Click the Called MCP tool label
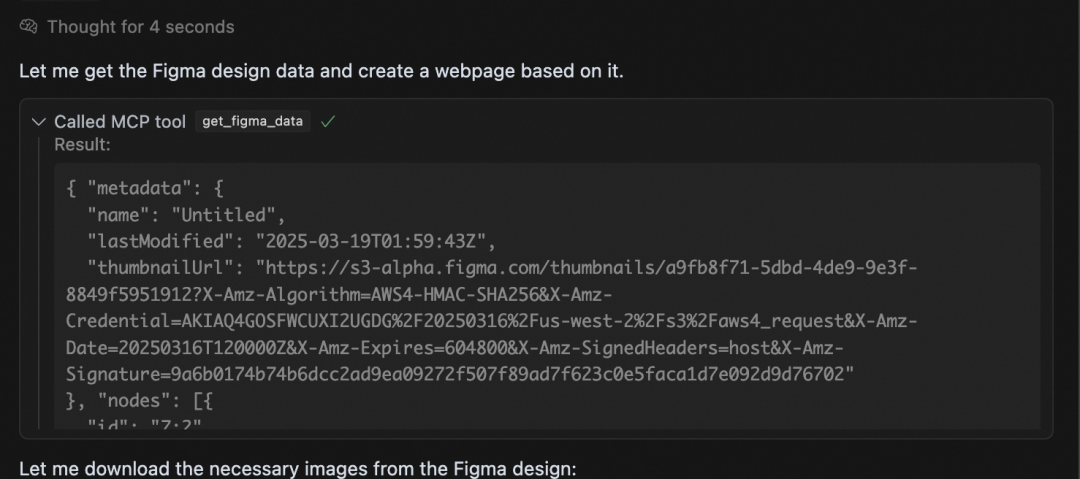 [120, 122]
